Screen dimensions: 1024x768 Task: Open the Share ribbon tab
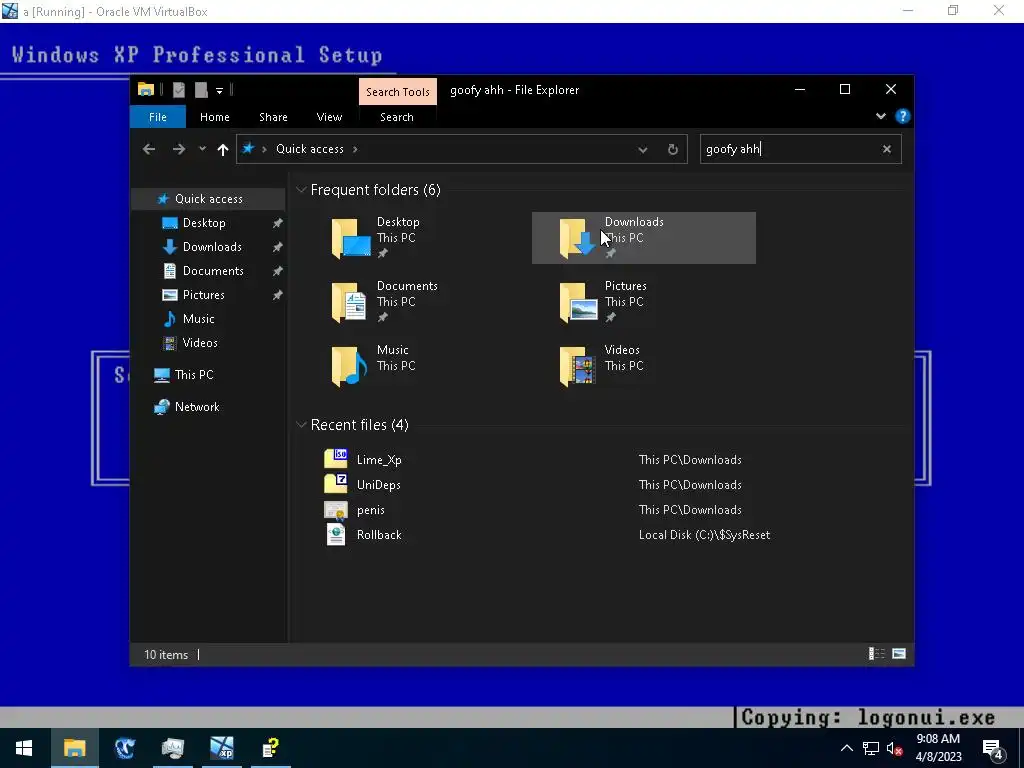coord(273,117)
